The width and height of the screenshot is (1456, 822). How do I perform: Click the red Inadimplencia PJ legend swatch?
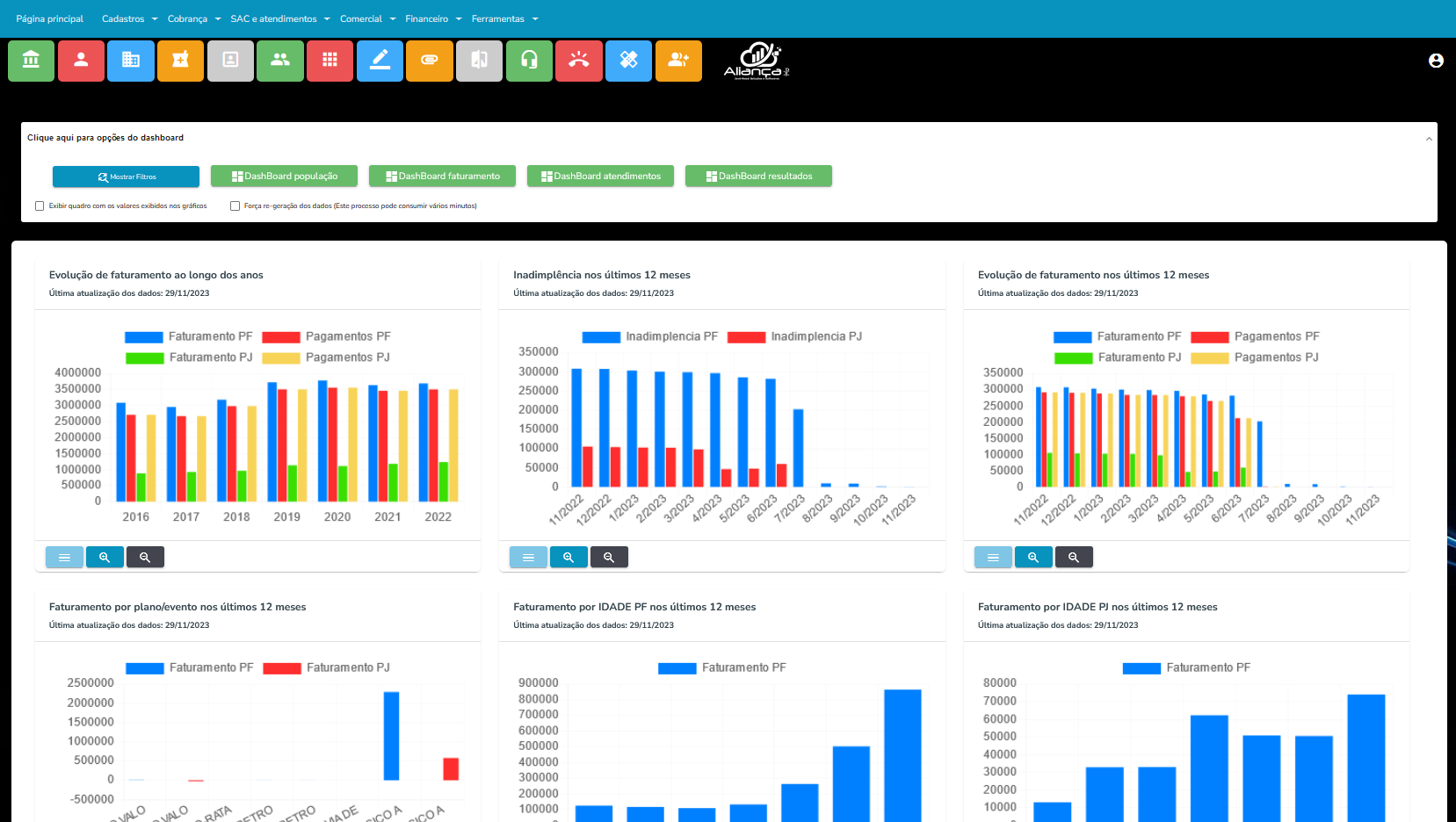point(746,337)
